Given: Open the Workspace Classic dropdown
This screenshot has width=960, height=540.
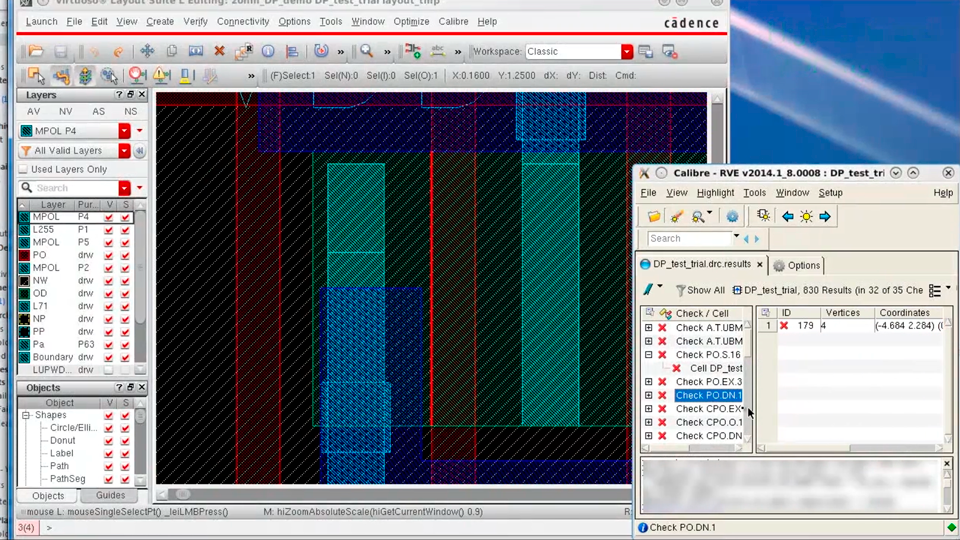Looking at the screenshot, I should [x=626, y=51].
